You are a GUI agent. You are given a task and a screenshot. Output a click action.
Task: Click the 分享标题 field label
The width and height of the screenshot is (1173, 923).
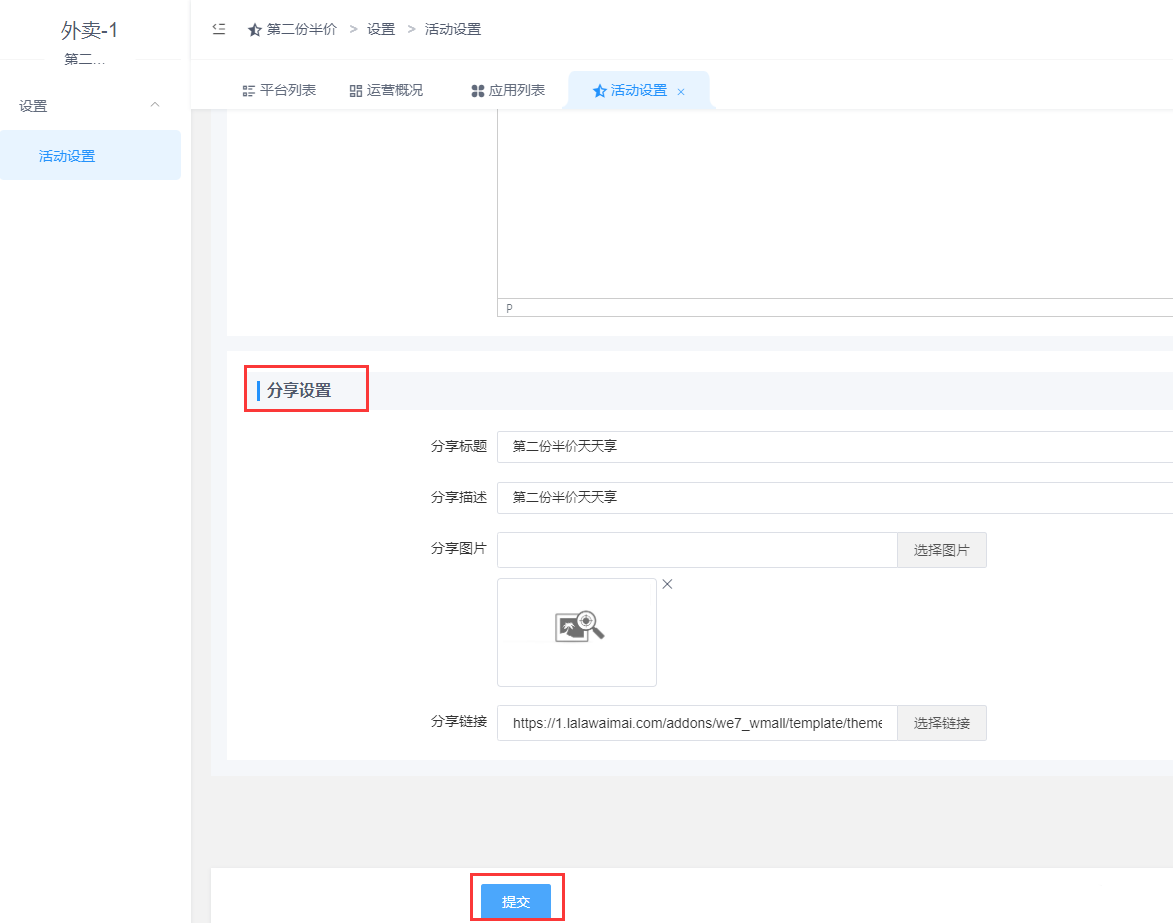tap(459, 447)
